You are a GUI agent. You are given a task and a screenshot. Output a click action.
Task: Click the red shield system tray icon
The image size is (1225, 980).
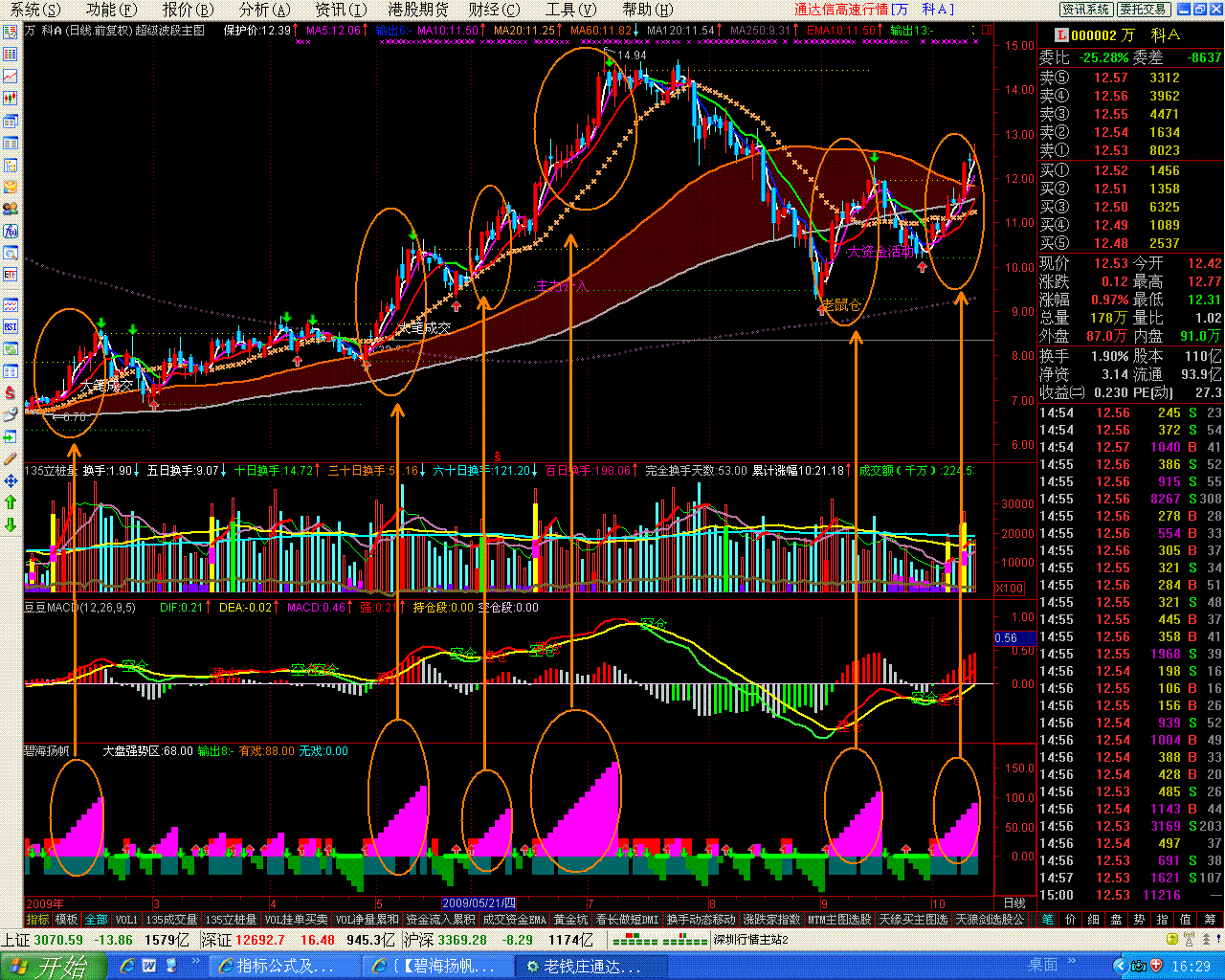tap(1156, 966)
